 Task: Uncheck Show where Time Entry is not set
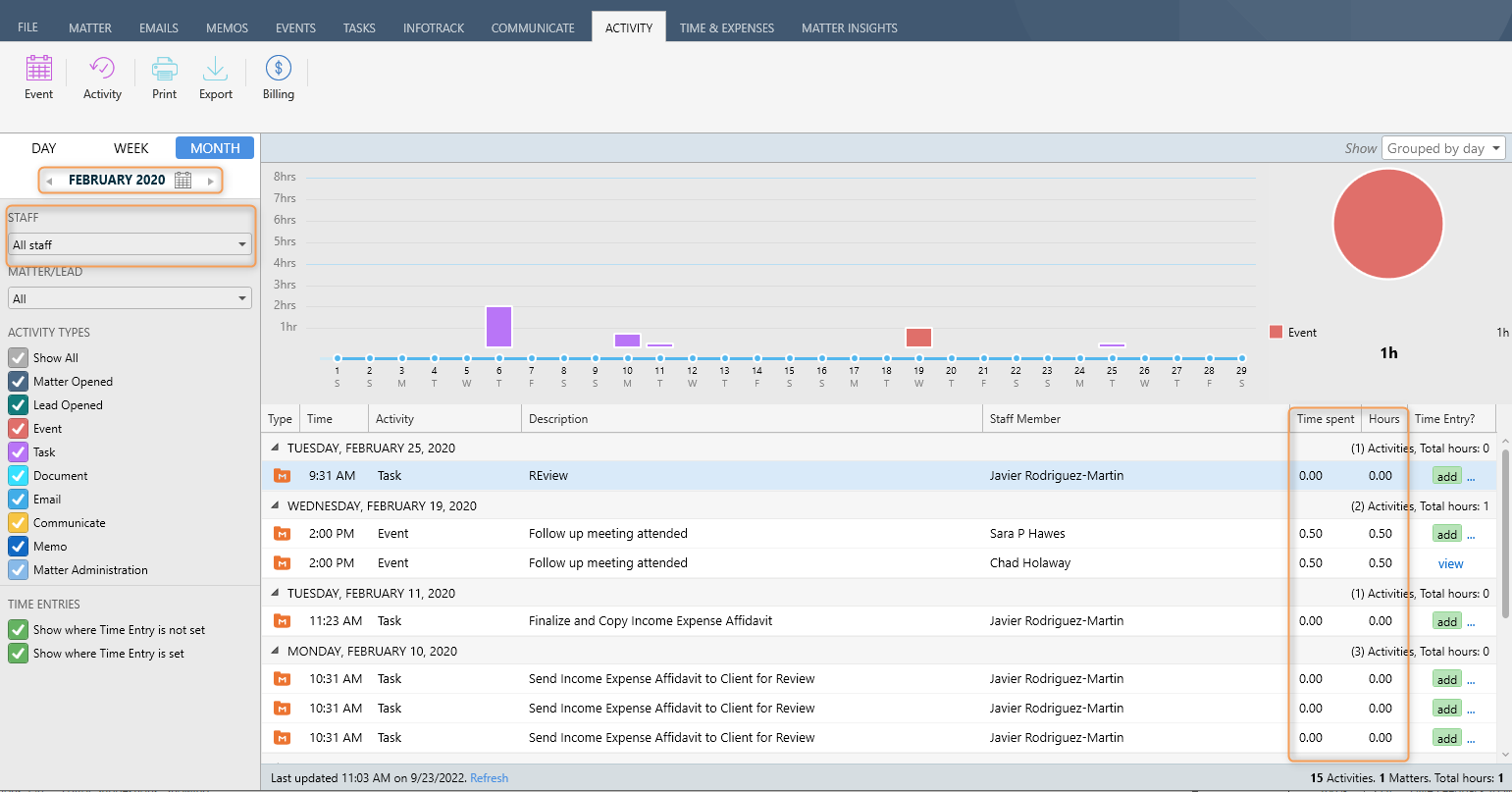point(18,629)
